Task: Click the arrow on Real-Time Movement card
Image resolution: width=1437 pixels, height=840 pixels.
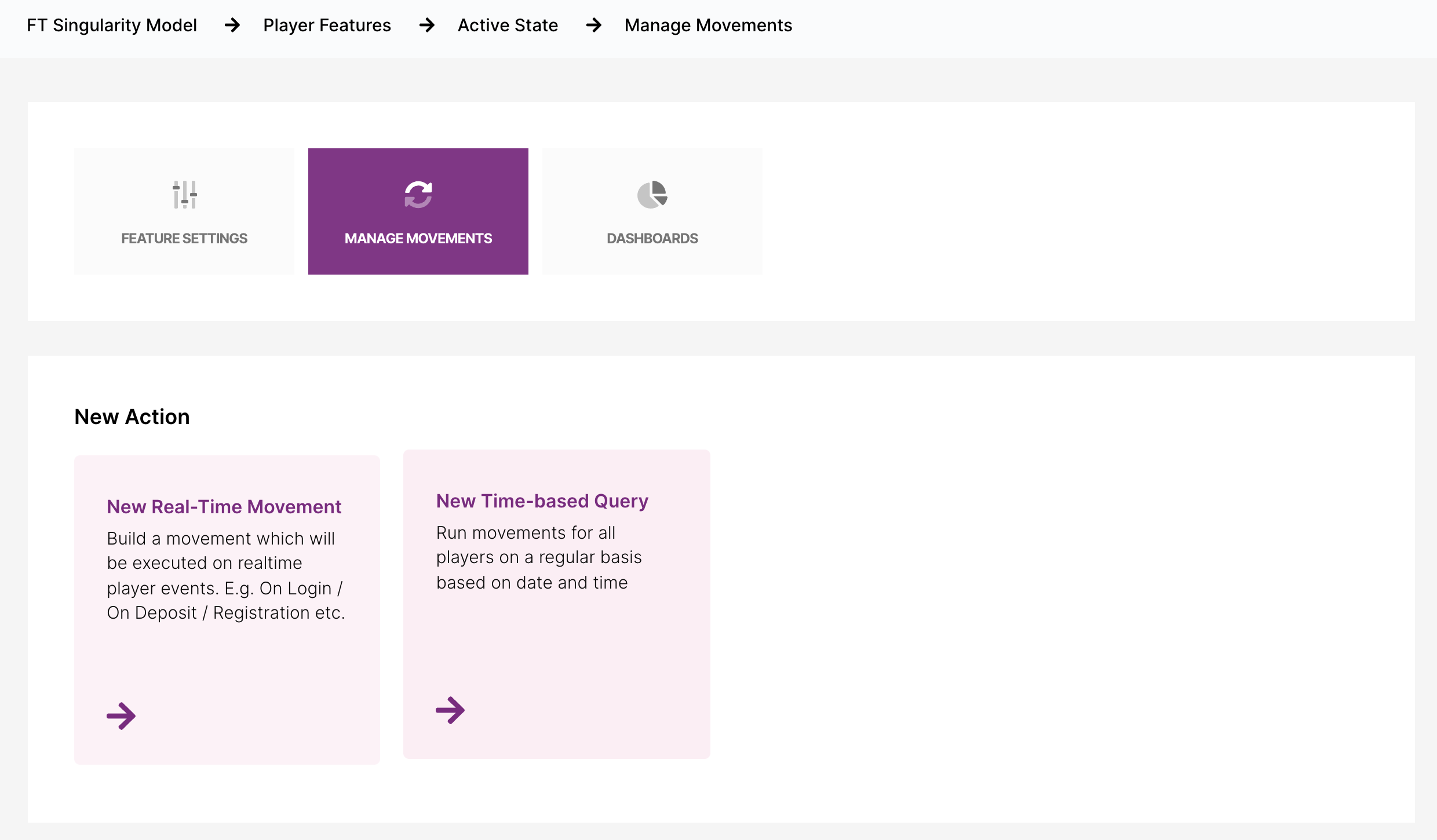Action: pos(121,716)
